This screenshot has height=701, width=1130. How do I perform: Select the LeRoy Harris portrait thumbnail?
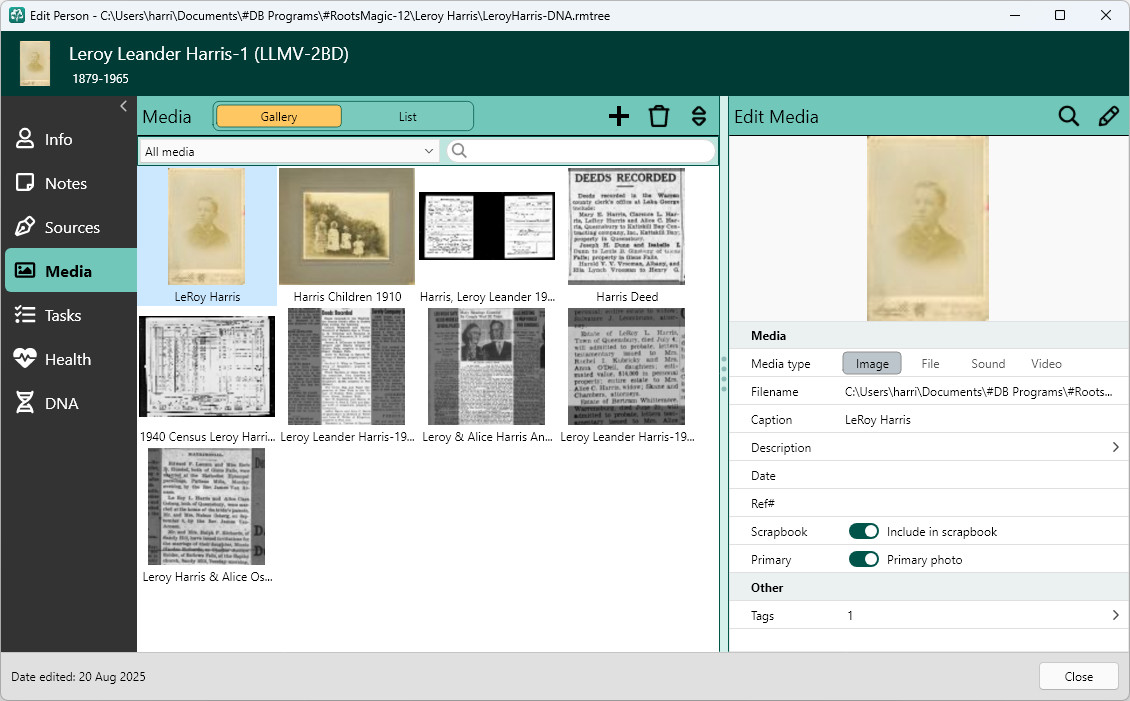click(207, 236)
